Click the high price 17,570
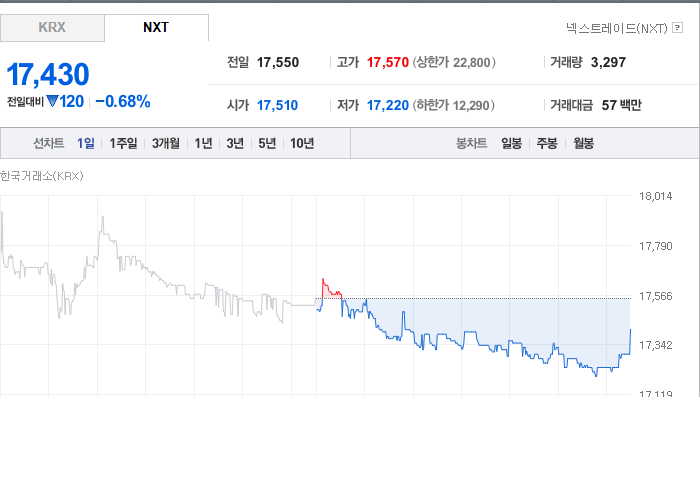700x490 pixels. (x=388, y=62)
